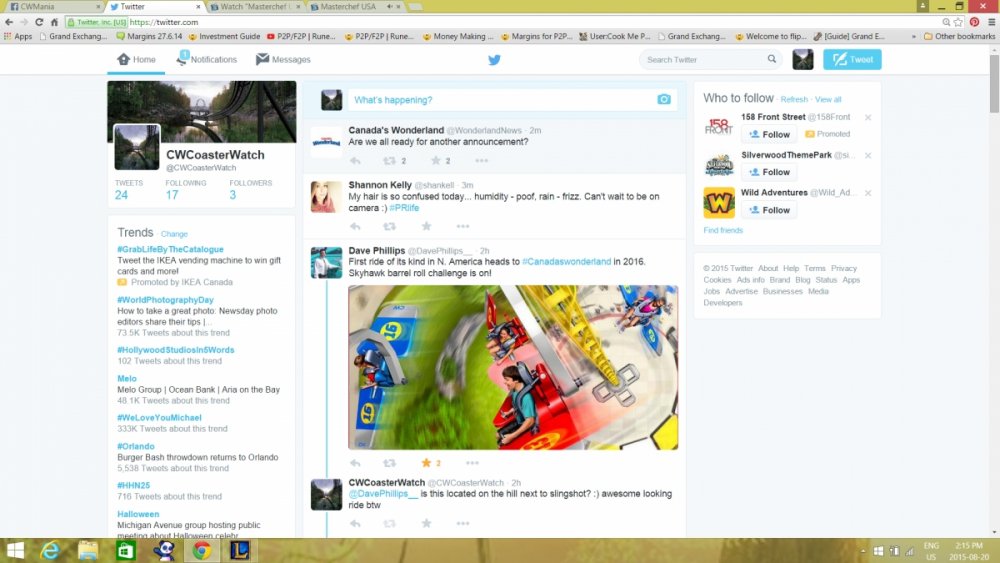Image resolution: width=1000 pixels, height=563 pixels.
Task: Follow SilverwoodThemePark
Action: coord(769,172)
